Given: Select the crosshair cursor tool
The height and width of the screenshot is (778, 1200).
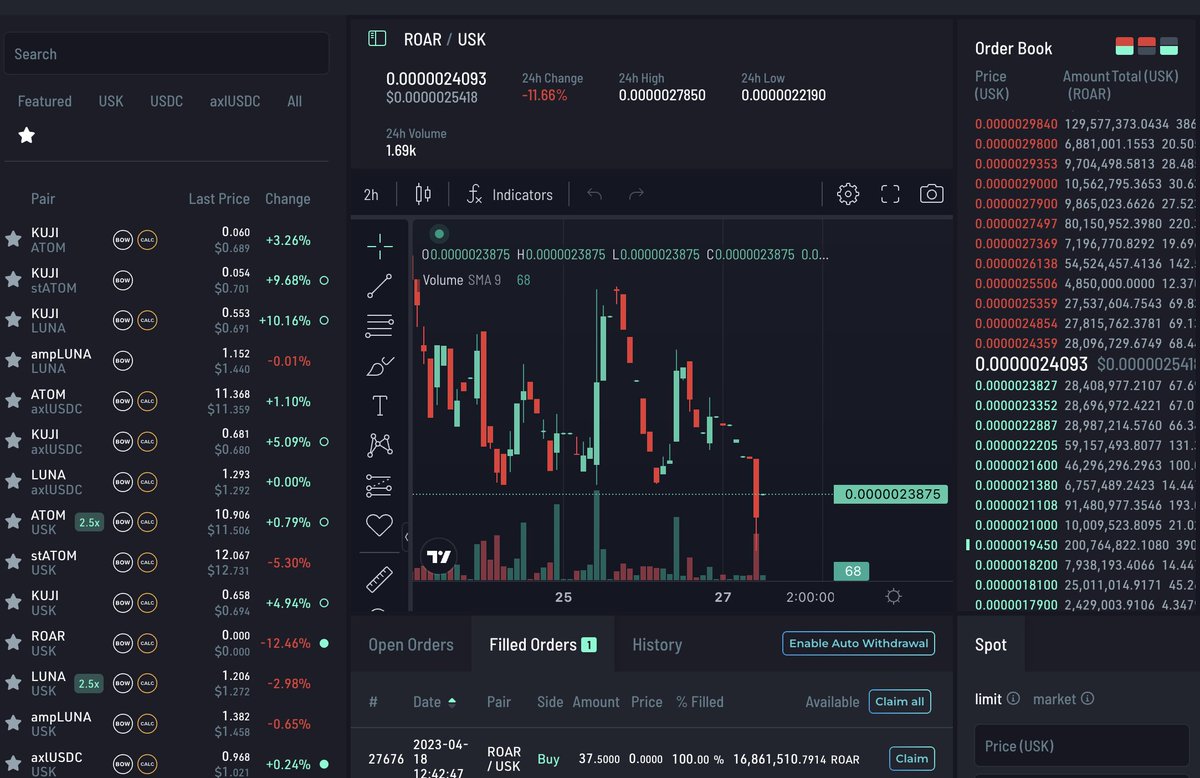Looking at the screenshot, I should (380, 245).
